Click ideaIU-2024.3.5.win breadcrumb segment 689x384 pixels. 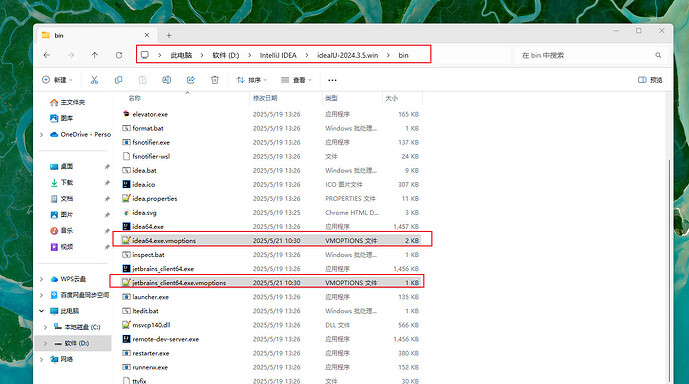(348, 55)
